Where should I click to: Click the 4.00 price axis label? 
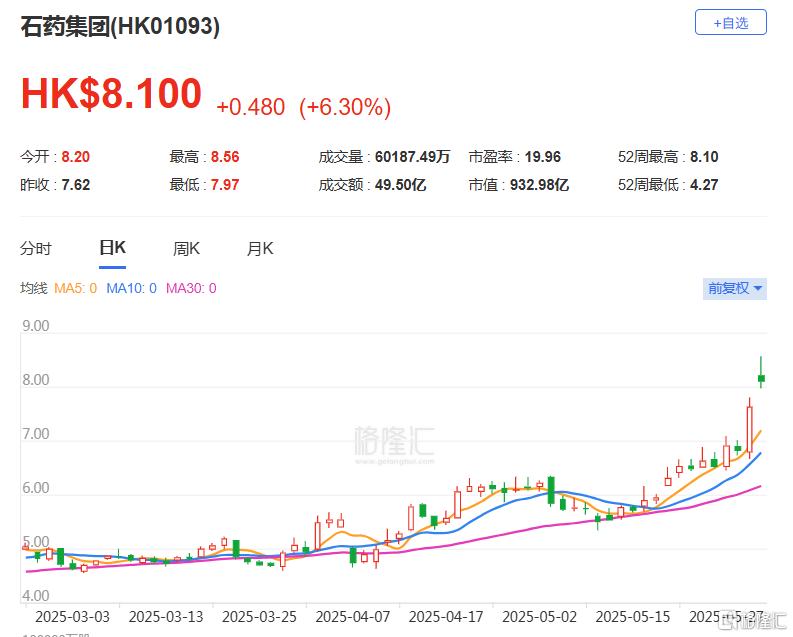coord(36,596)
